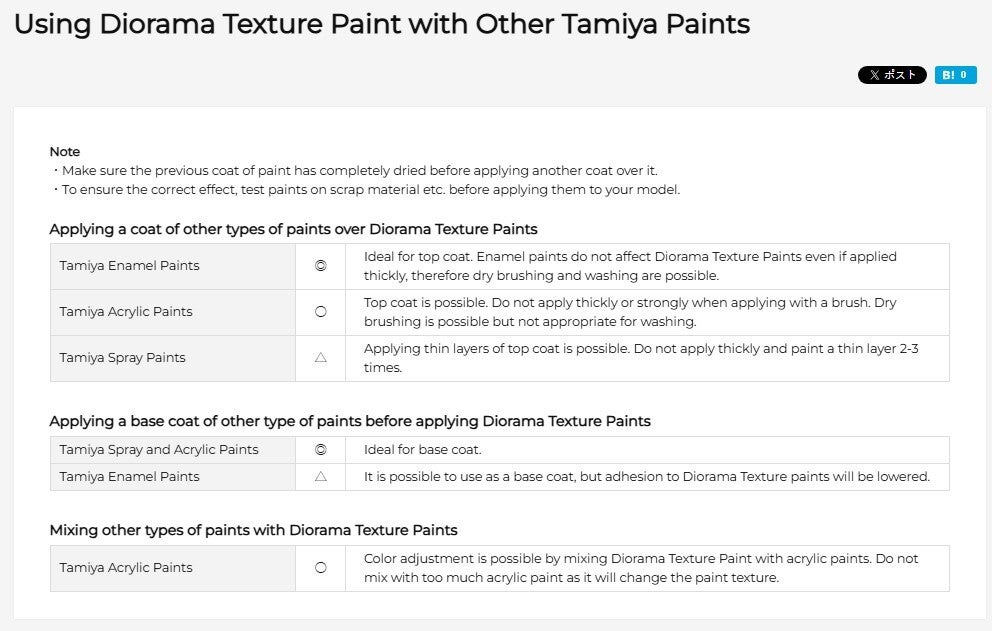Click the X logo in the post button

click(x=874, y=75)
